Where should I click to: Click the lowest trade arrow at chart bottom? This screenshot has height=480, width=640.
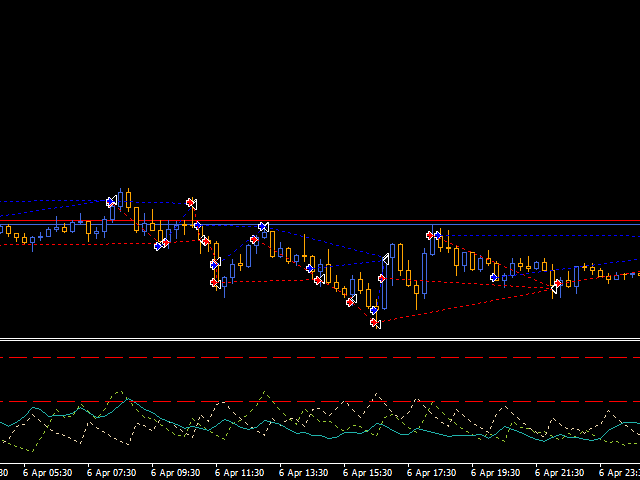(x=375, y=322)
